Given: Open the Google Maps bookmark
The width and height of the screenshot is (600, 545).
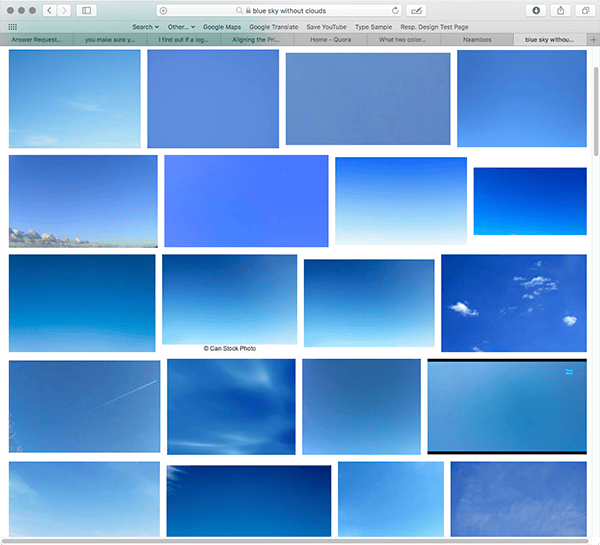Looking at the screenshot, I should pyautogui.click(x=222, y=27).
